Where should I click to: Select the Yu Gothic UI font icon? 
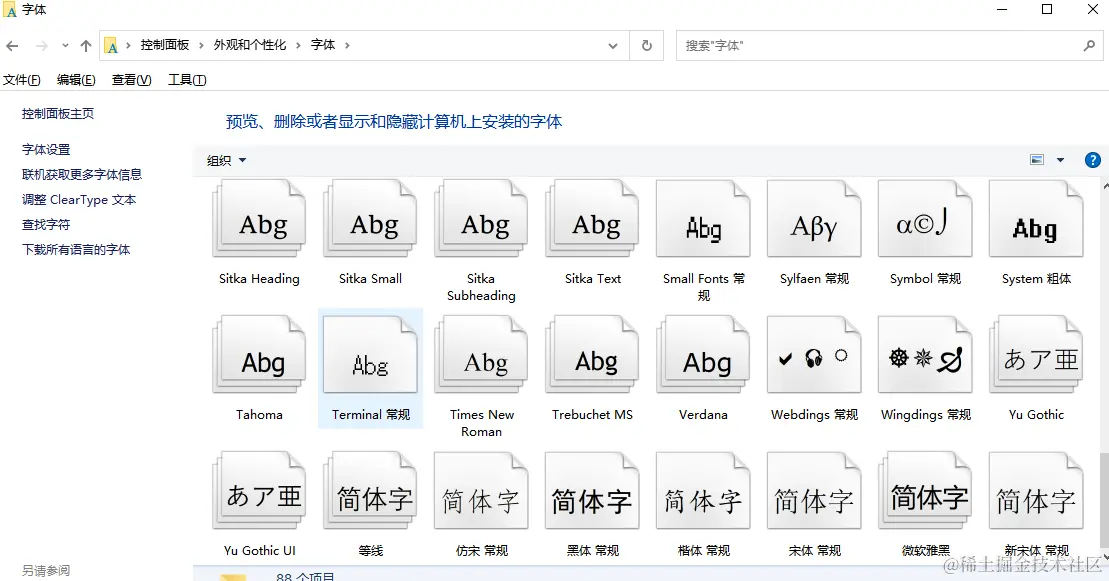click(x=260, y=490)
